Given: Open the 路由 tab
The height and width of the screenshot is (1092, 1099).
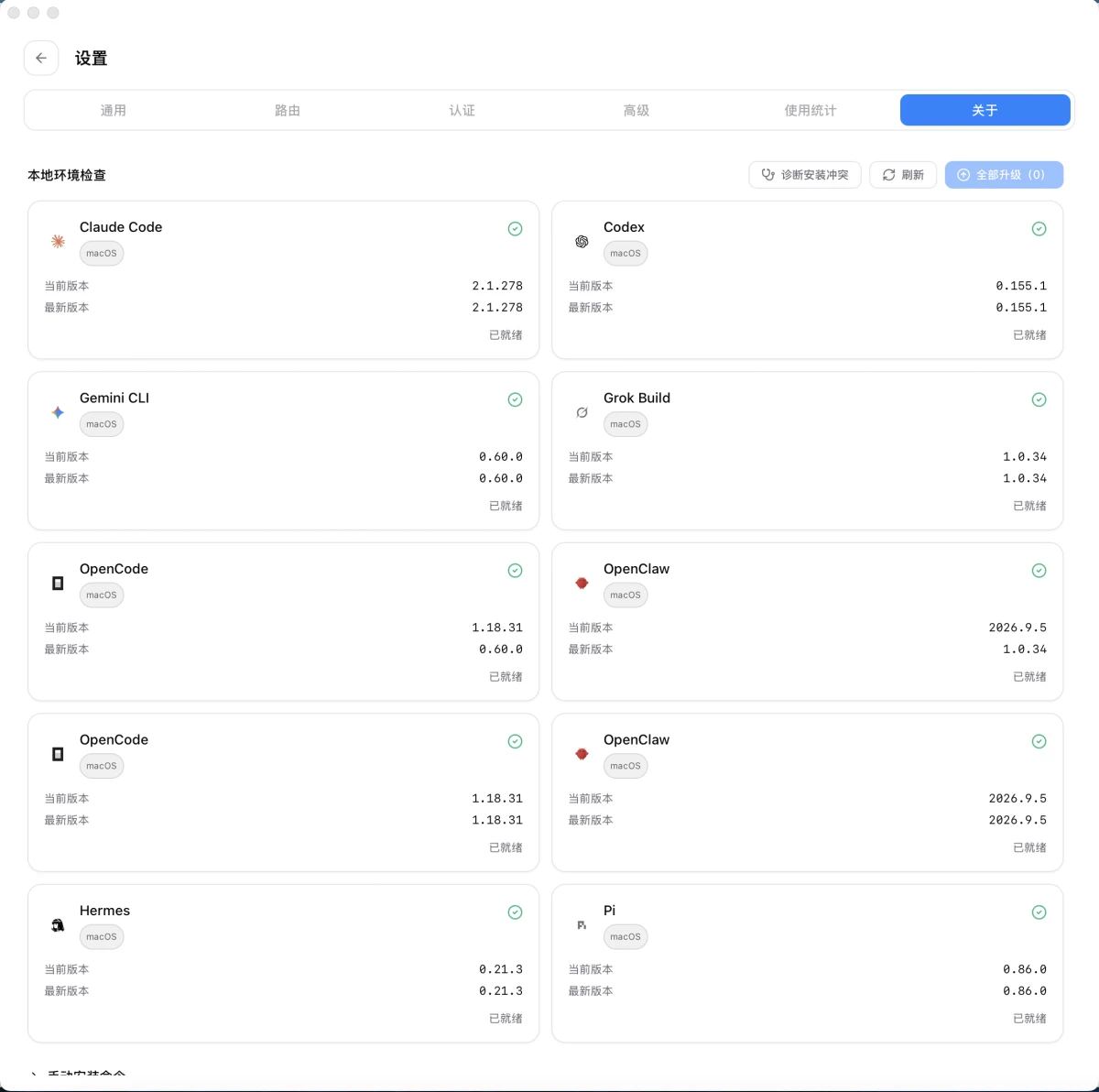Looking at the screenshot, I should (288, 110).
